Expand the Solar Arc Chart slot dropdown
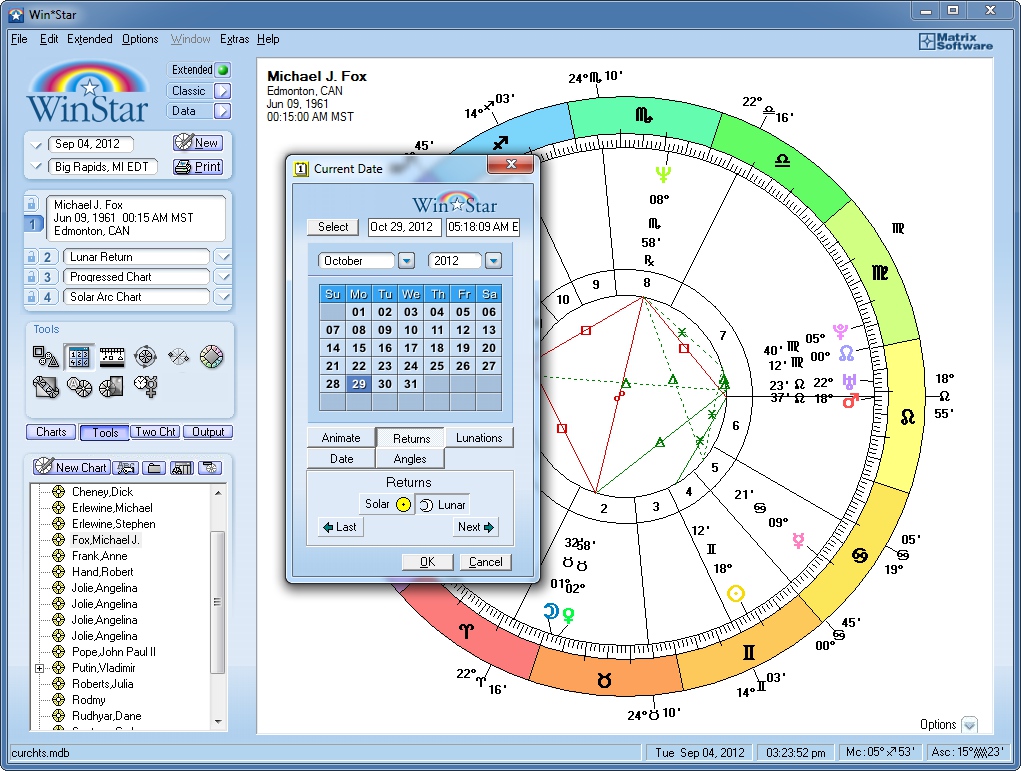This screenshot has width=1021, height=771. tap(223, 297)
